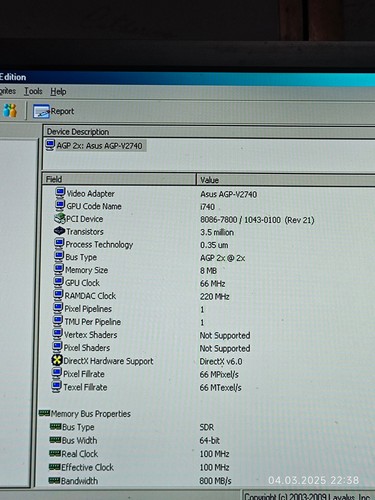The width and height of the screenshot is (375, 500).
Task: Click the Report wizard icon
Action: [41, 111]
